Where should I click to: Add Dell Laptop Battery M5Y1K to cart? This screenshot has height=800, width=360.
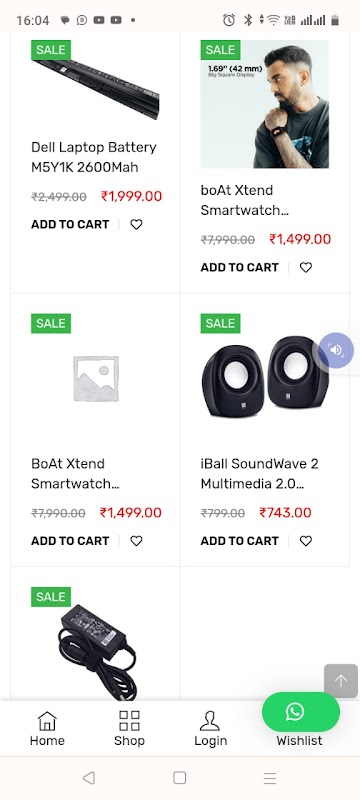pos(70,224)
